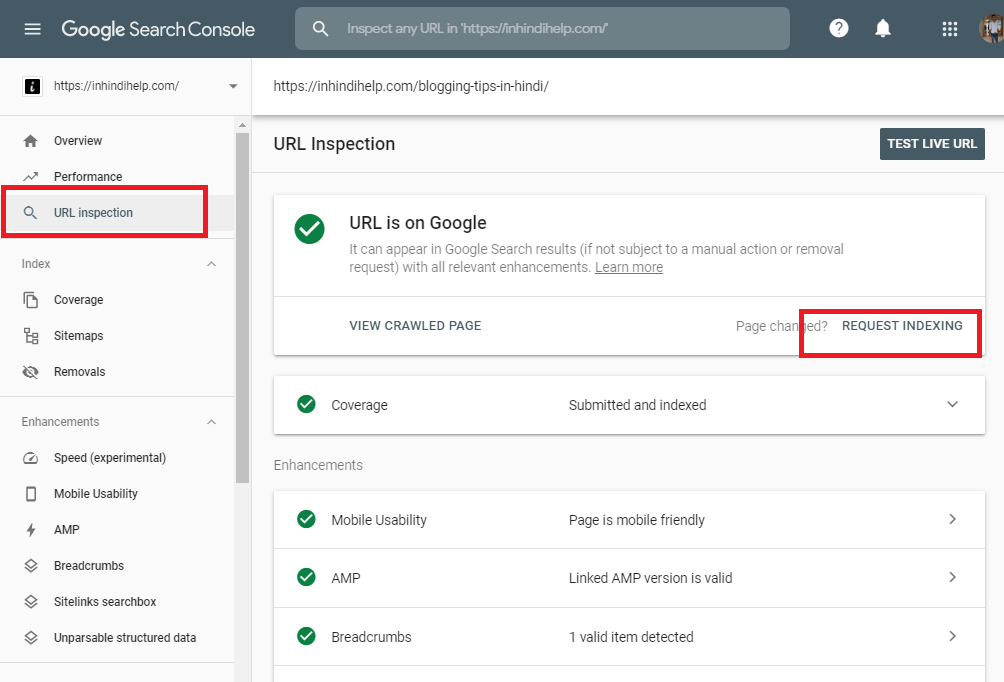Click the green check on Breadcrumbs row
This screenshot has height=682, width=1004.
coord(306,636)
